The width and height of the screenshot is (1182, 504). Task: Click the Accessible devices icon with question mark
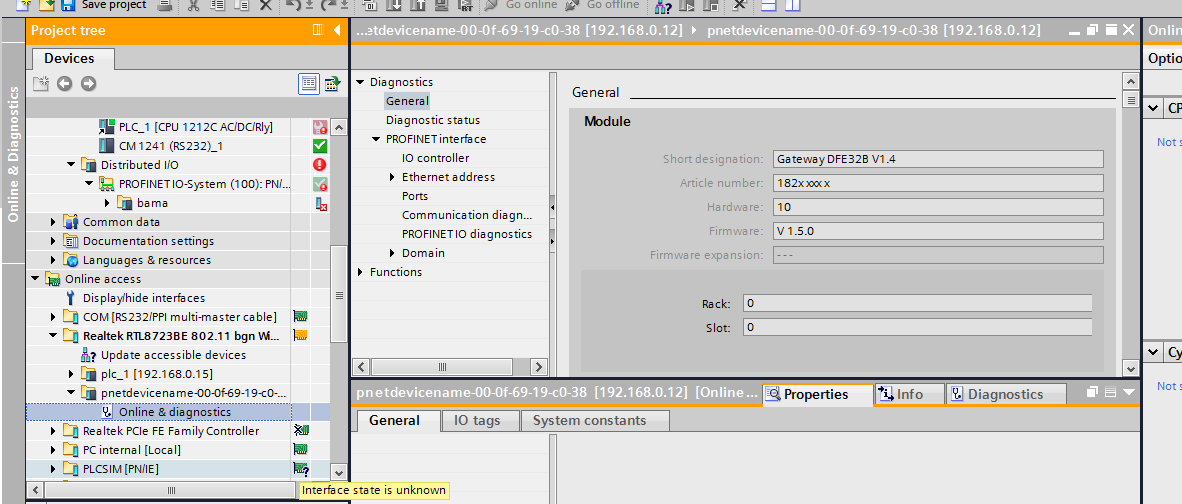point(663,5)
